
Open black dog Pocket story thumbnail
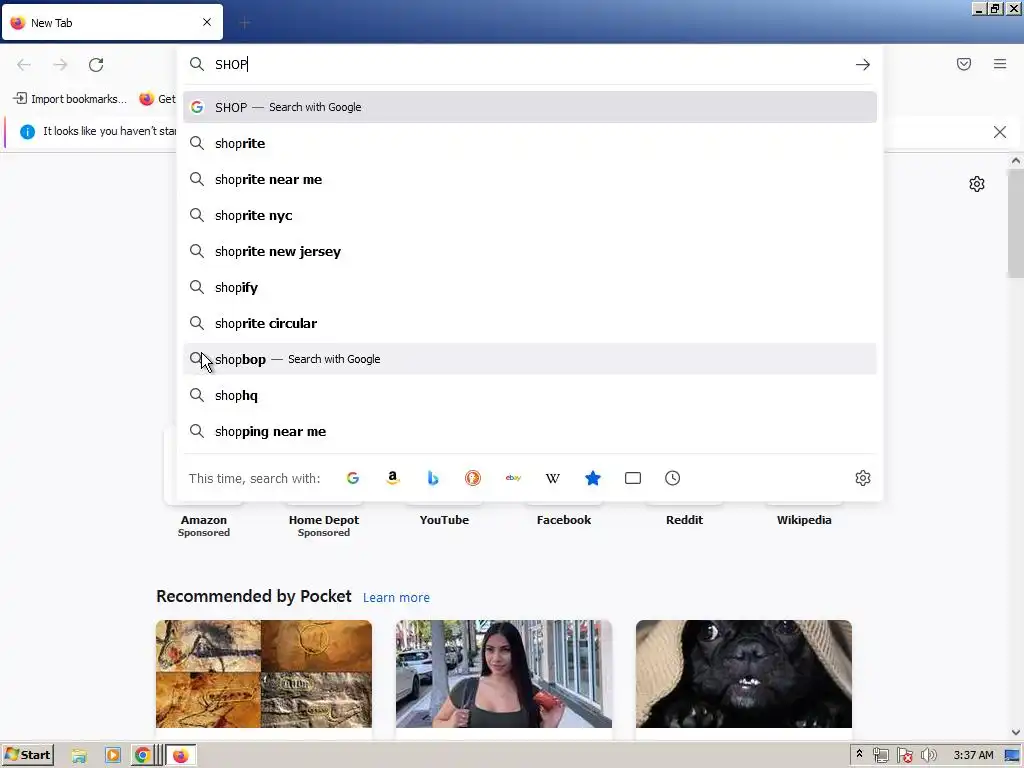(x=744, y=674)
